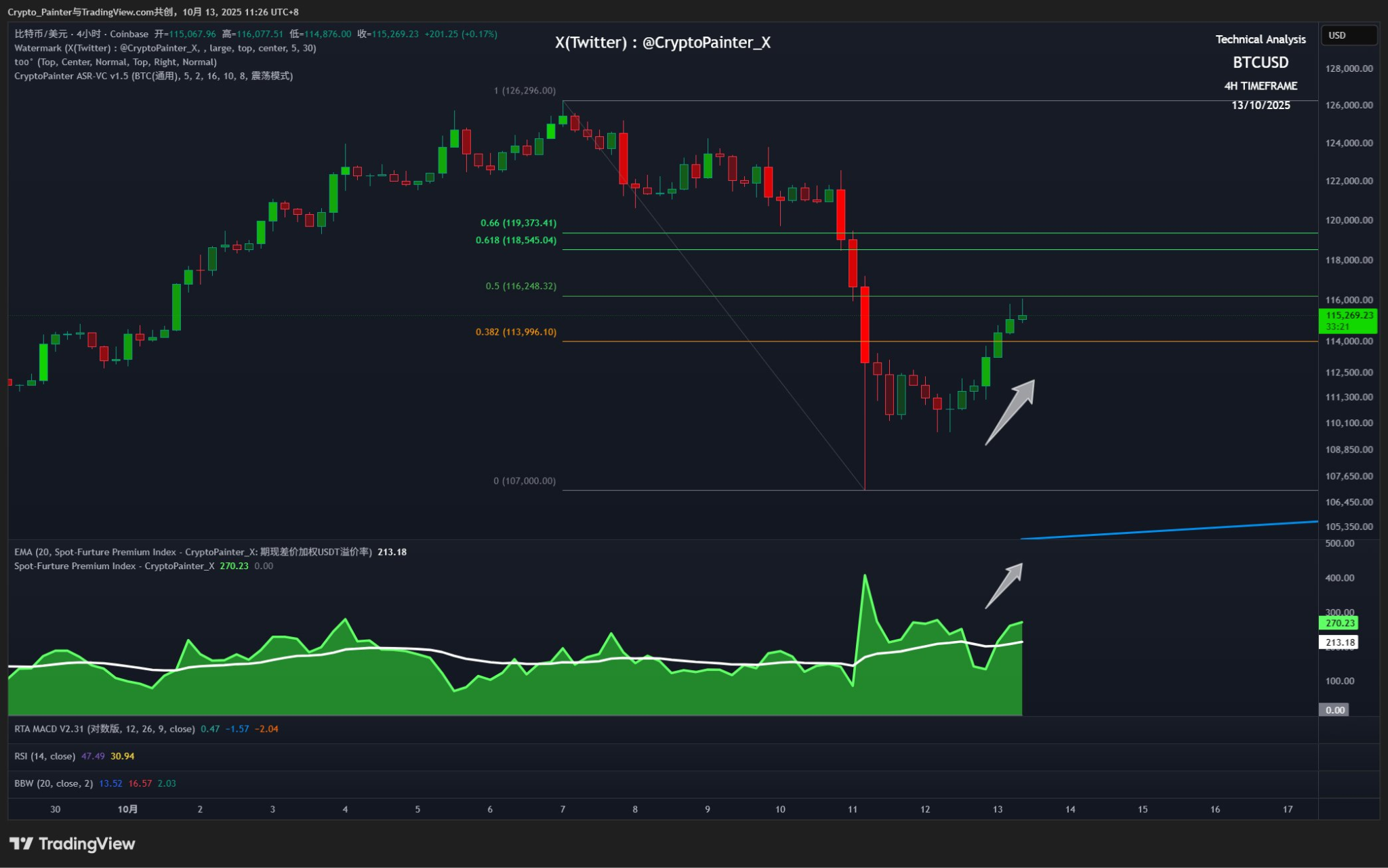
Task: Click the Coinbase exchange name in the header
Action: point(129,34)
